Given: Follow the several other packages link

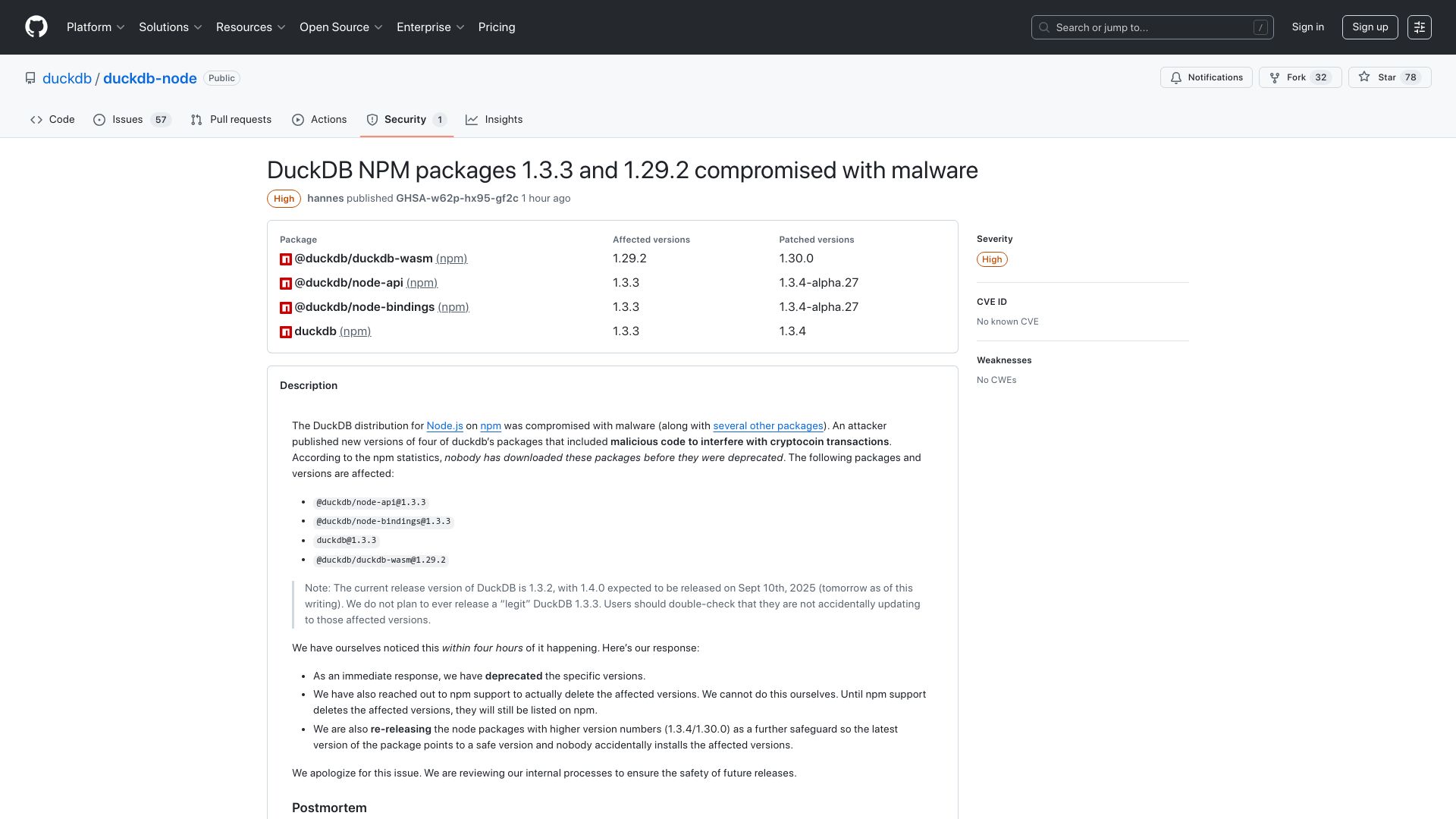Looking at the screenshot, I should pos(768,426).
